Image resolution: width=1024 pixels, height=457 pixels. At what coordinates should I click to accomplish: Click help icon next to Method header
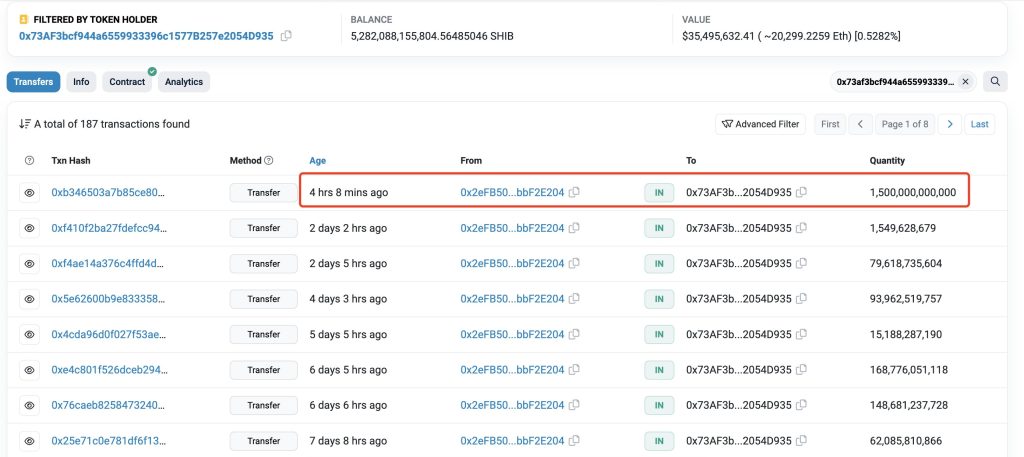pyautogui.click(x=269, y=160)
